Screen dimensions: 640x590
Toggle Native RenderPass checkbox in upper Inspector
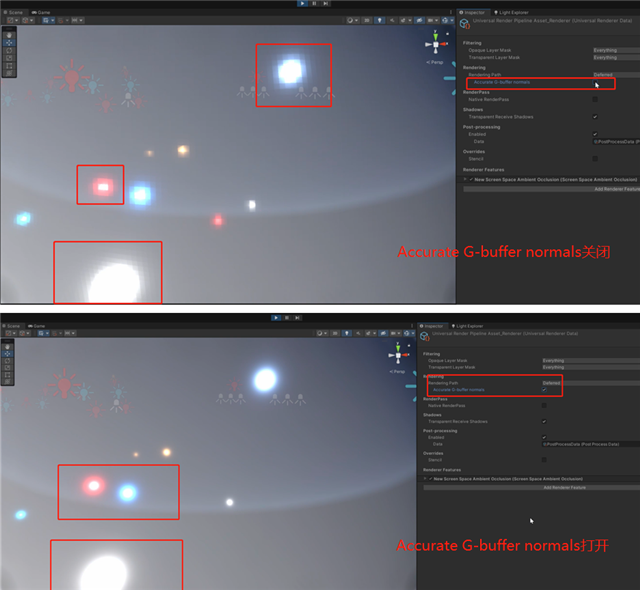pos(595,99)
